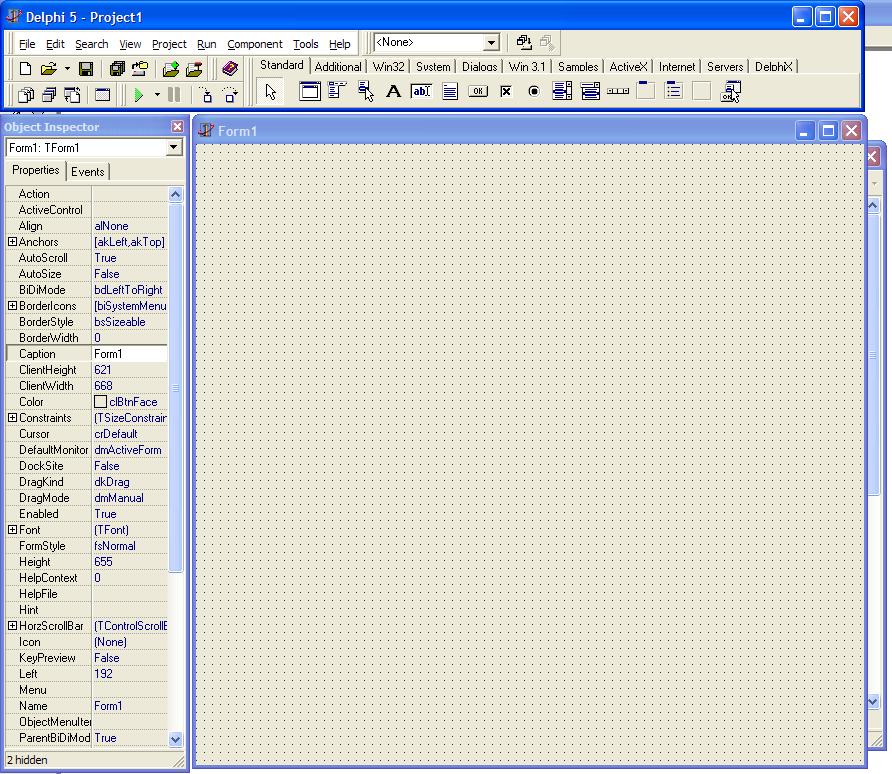Select the Edit box component
892x774 pixels.
pos(421,91)
